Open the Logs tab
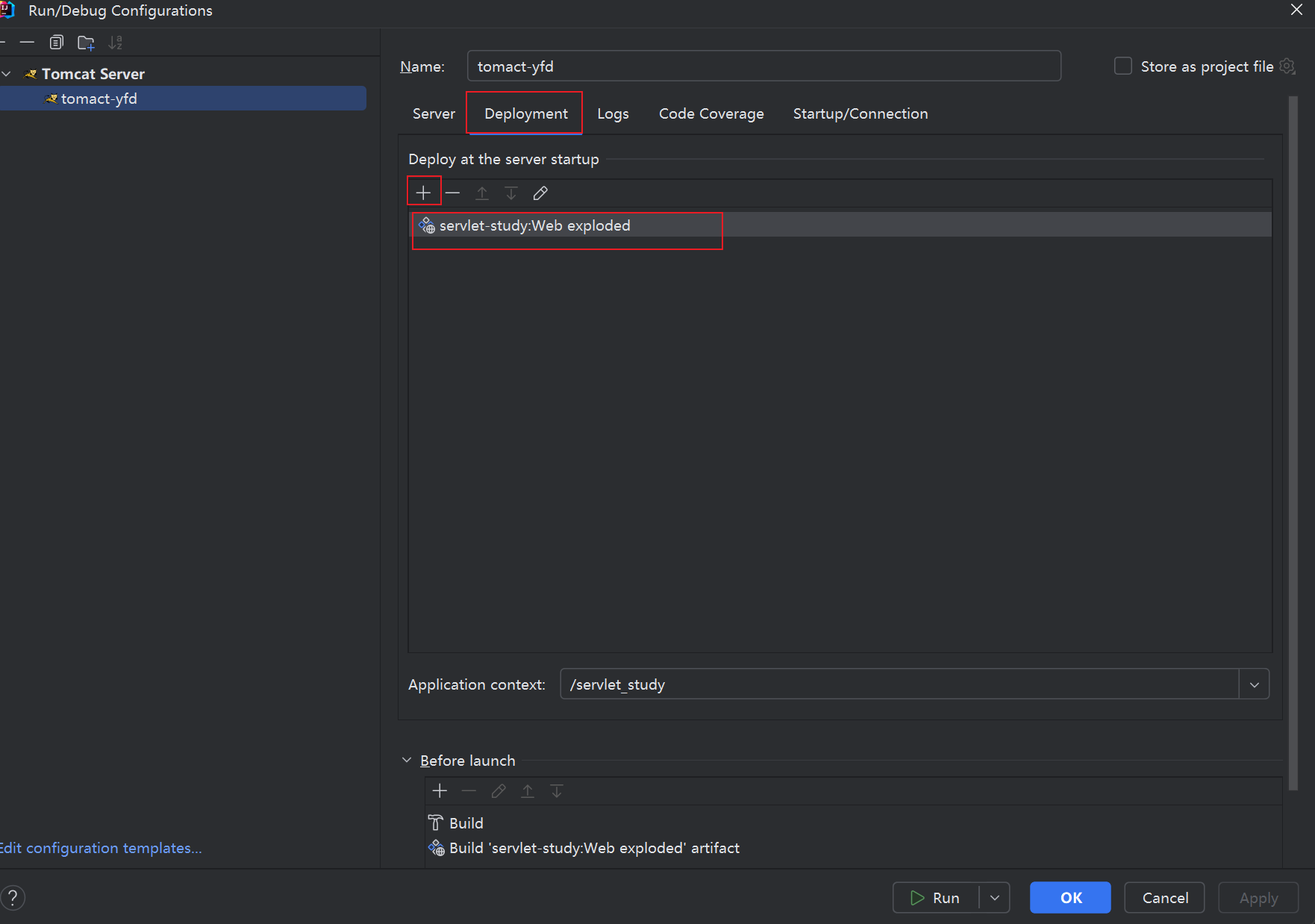 (x=613, y=113)
